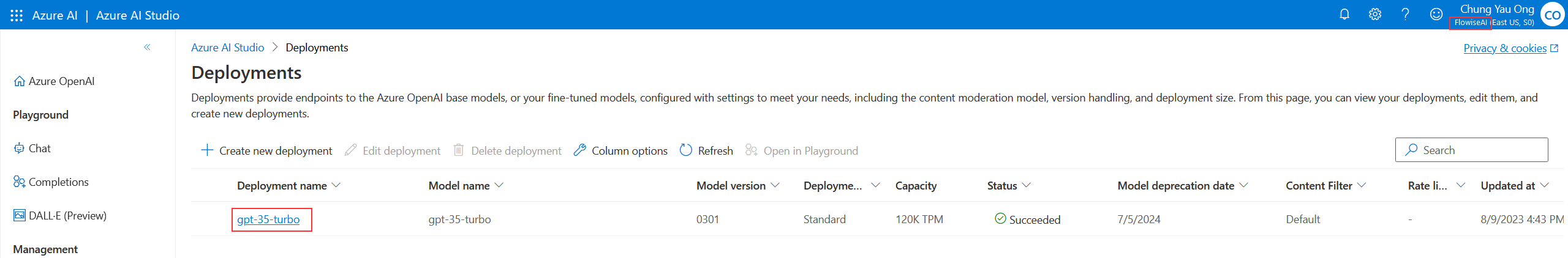Open the gpt-35-turbo deployment link

pyautogui.click(x=268, y=219)
